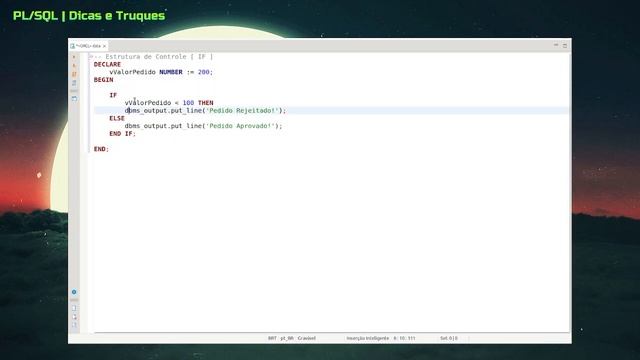
Task: Click the cursor position indicator in status bar
Action: (404, 338)
